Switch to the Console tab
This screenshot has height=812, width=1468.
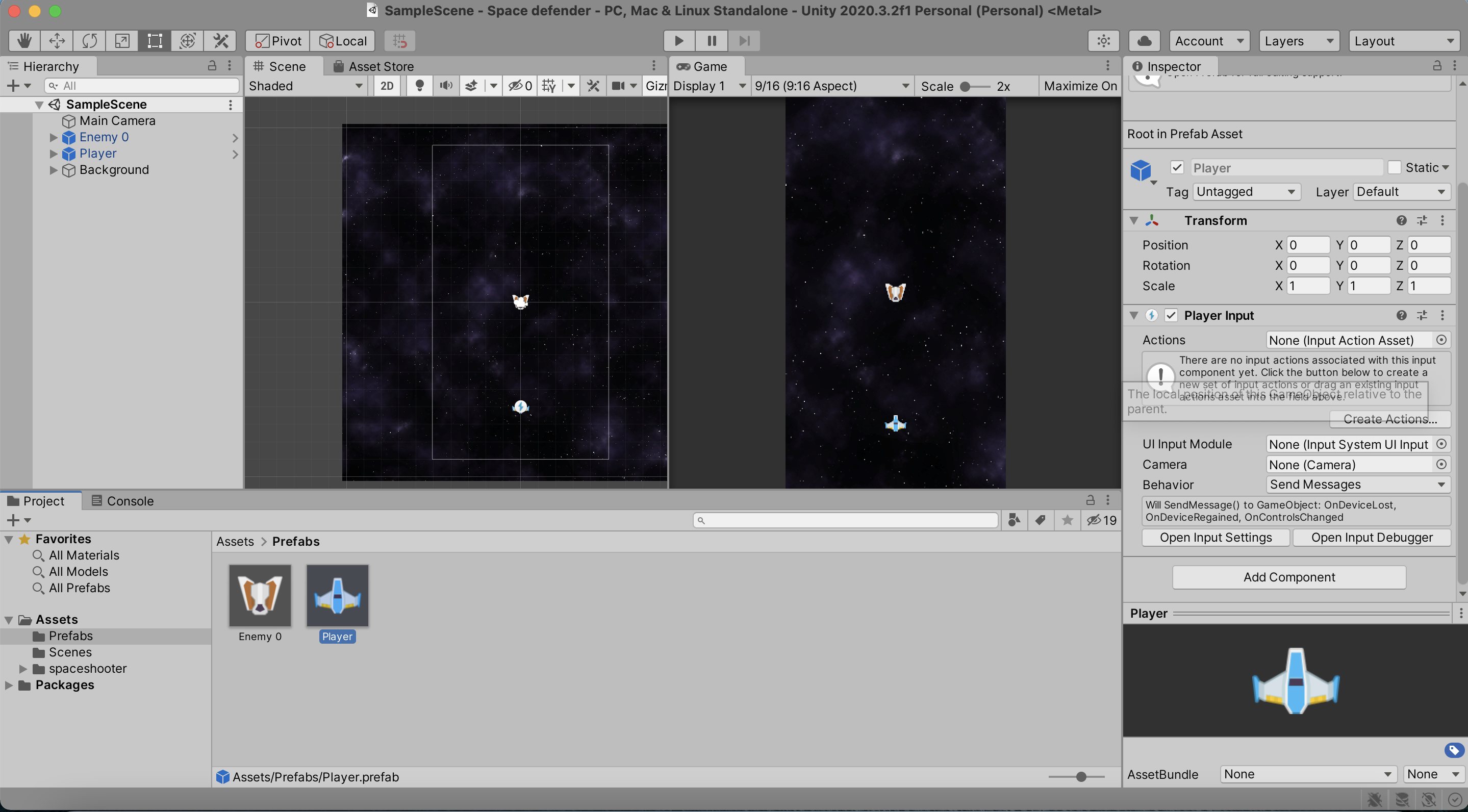tap(123, 501)
